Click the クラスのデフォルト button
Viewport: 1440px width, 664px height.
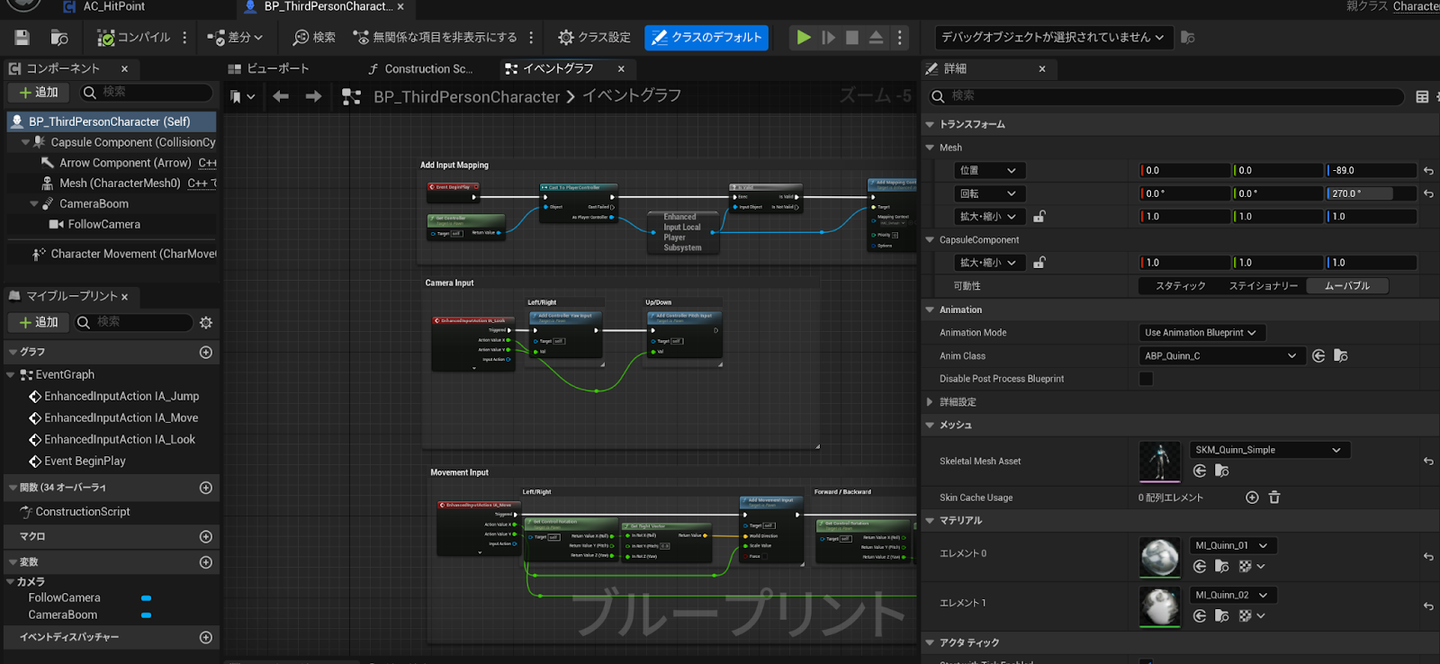point(706,38)
